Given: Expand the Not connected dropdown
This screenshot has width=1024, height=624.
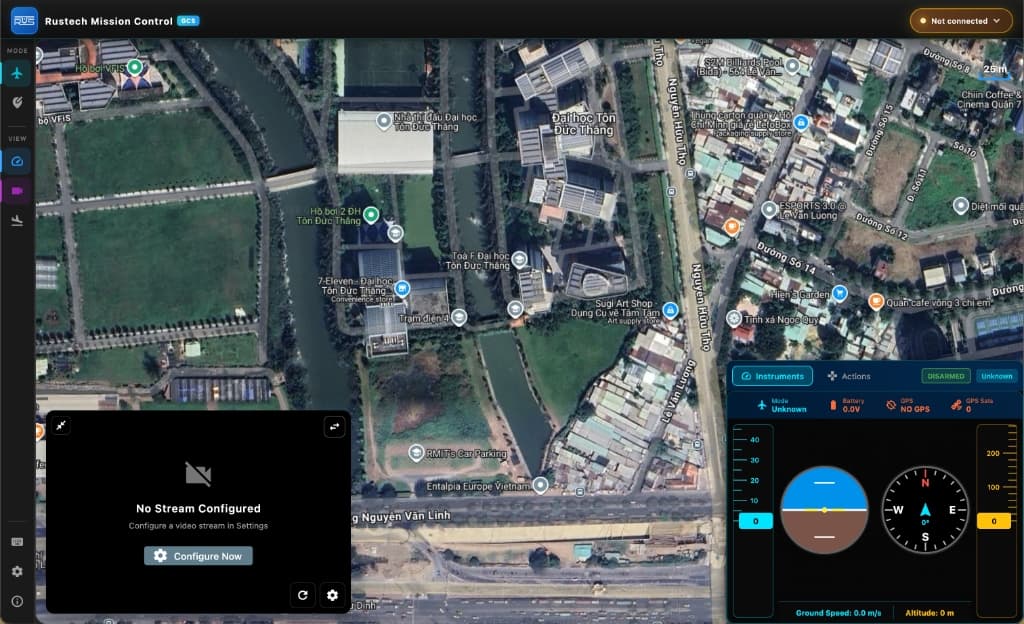Looking at the screenshot, I should (x=960, y=20).
